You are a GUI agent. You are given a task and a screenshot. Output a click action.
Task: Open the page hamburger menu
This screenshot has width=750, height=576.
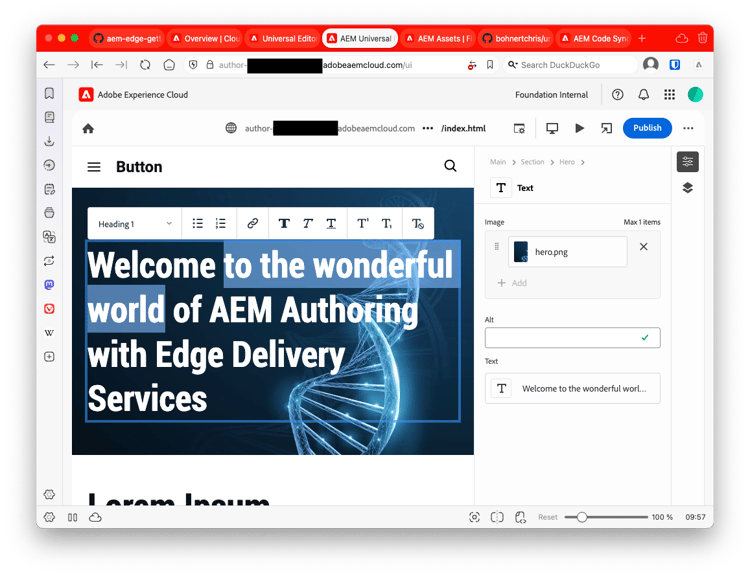click(94, 167)
